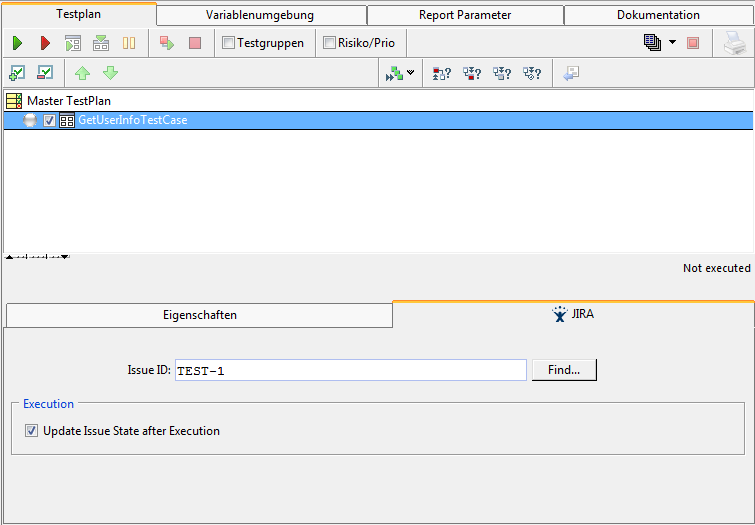
Task: Open the stacked windows dropdown arrow
Action: 672,43
